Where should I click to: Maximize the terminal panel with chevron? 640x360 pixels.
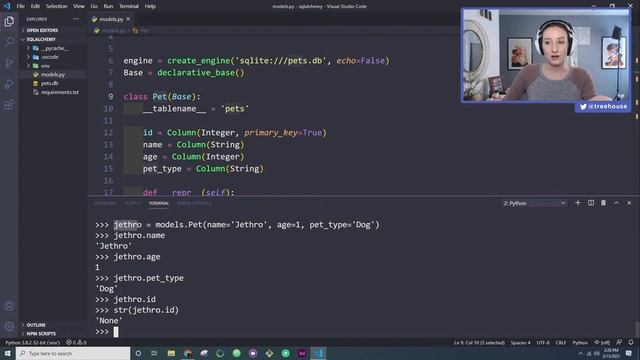[x=616, y=203]
